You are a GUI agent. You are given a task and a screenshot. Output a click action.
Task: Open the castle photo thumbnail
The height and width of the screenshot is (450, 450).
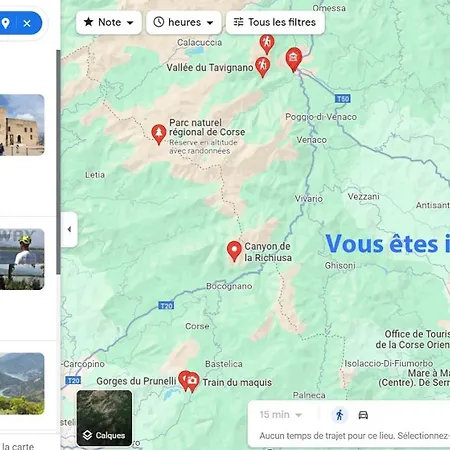pyautogui.click(x=22, y=125)
